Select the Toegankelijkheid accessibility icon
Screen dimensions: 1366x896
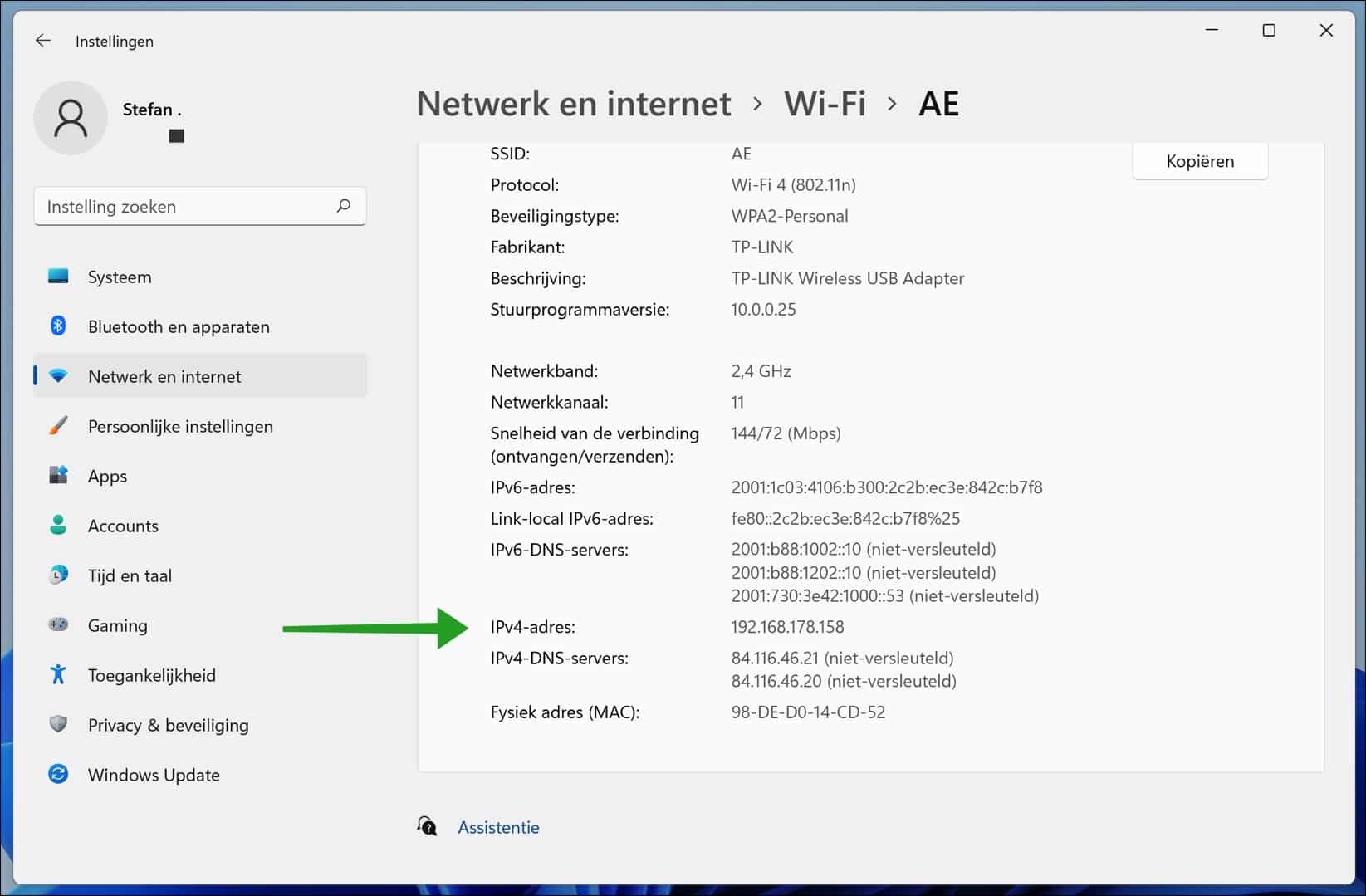(x=58, y=675)
